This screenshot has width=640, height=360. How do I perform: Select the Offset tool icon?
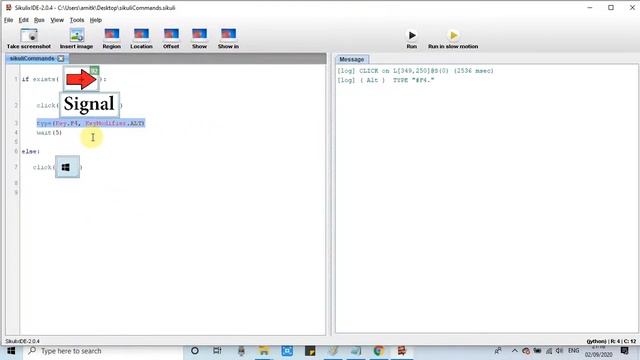pyautogui.click(x=171, y=39)
